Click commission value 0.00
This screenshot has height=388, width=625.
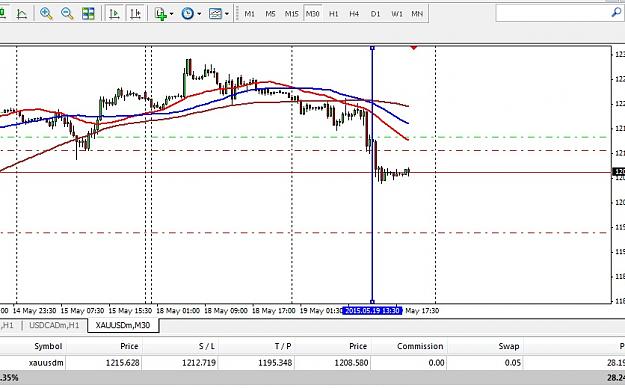tap(436, 363)
